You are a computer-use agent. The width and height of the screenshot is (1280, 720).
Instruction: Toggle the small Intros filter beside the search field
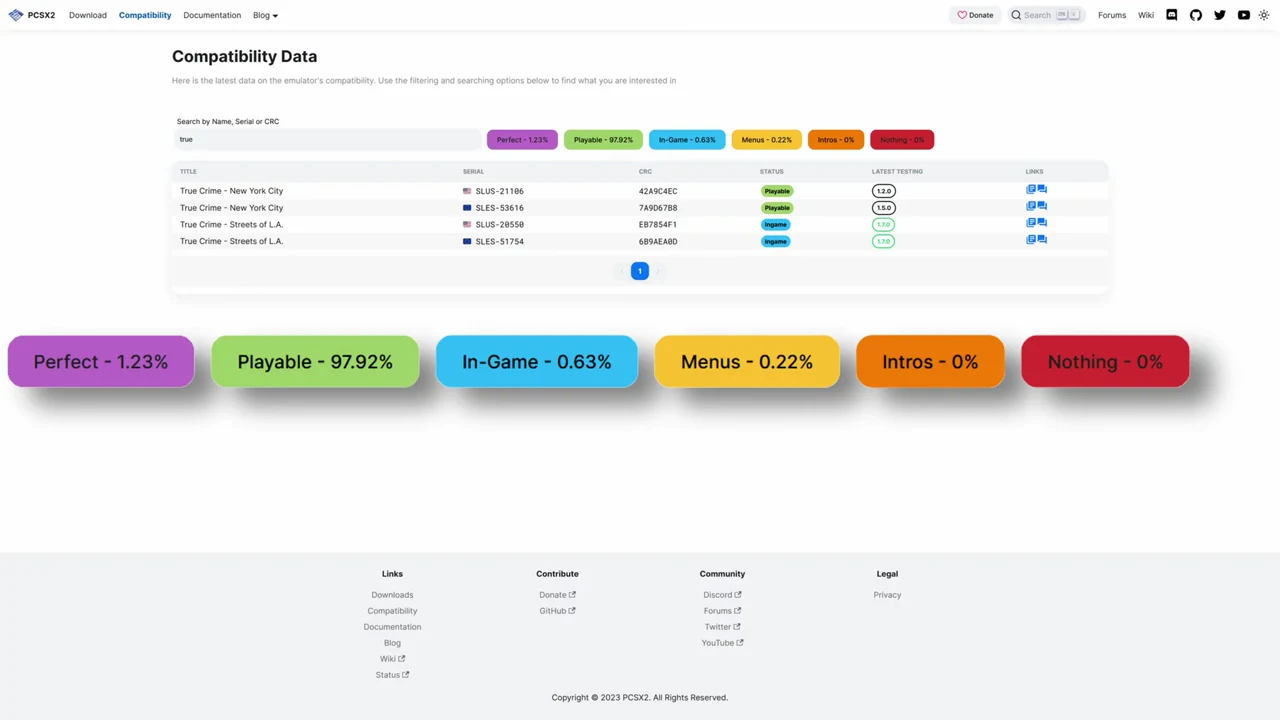tap(836, 140)
